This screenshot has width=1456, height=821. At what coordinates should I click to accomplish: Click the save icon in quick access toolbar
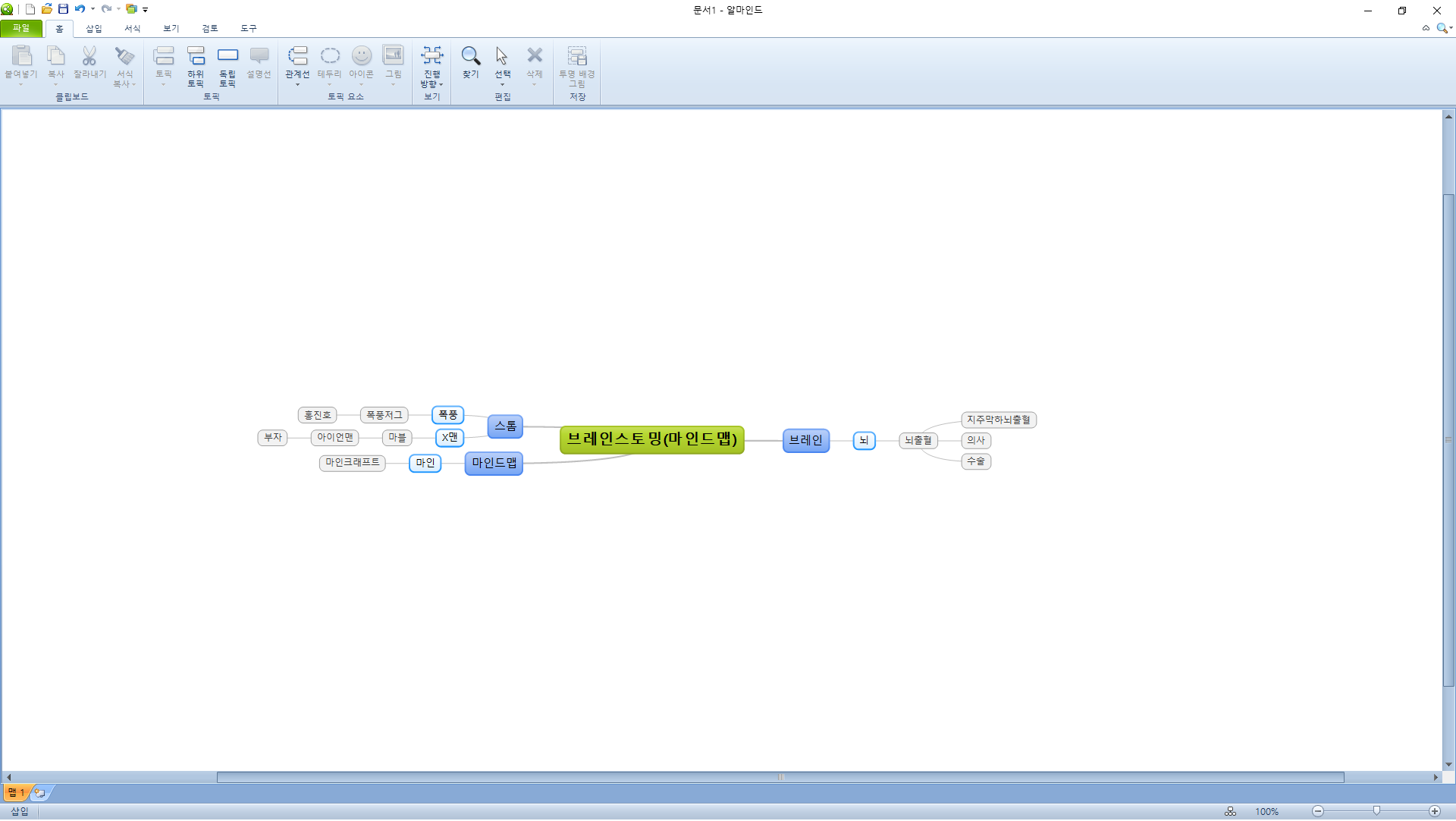tap(64, 9)
